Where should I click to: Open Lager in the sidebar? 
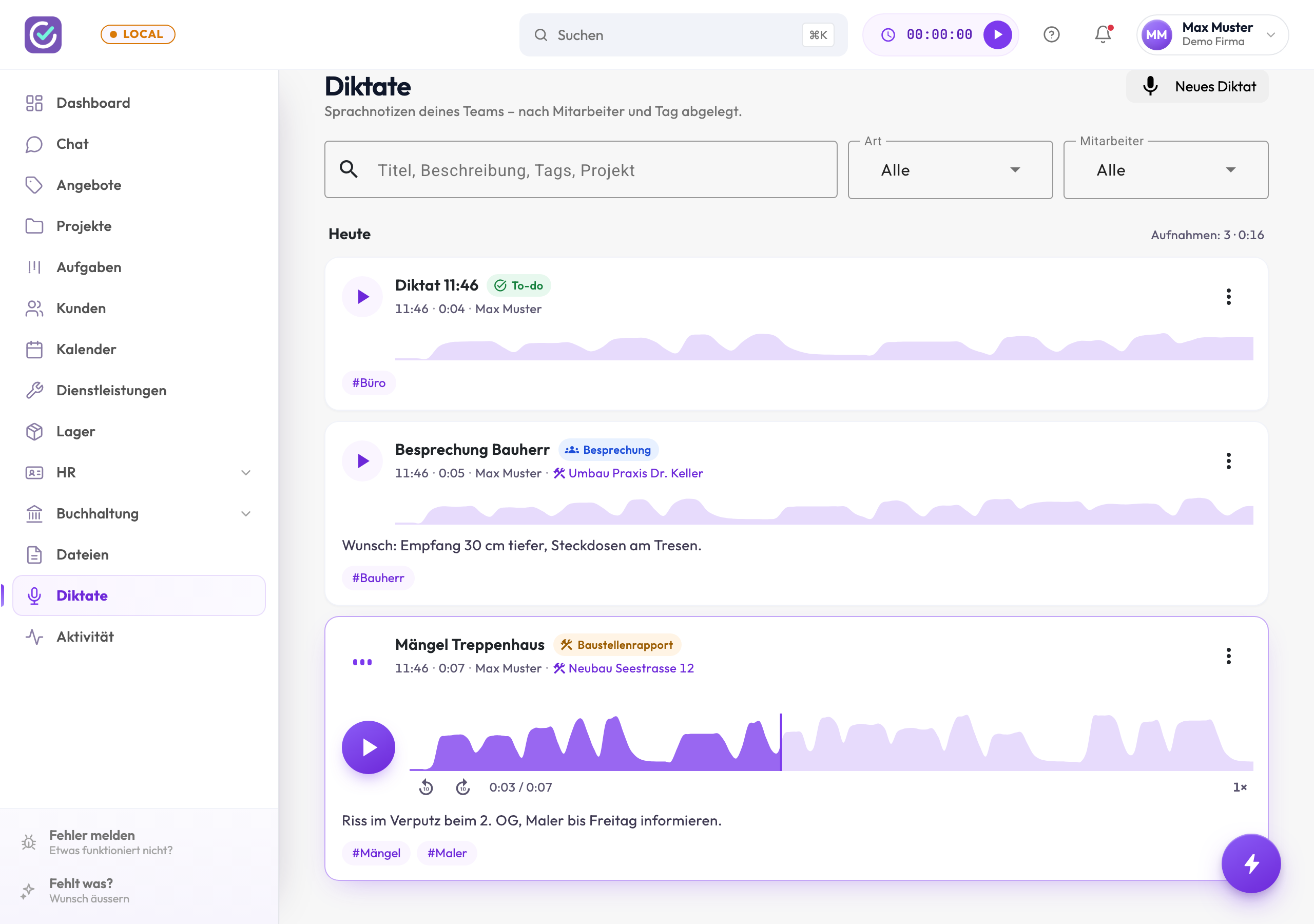coord(139,431)
